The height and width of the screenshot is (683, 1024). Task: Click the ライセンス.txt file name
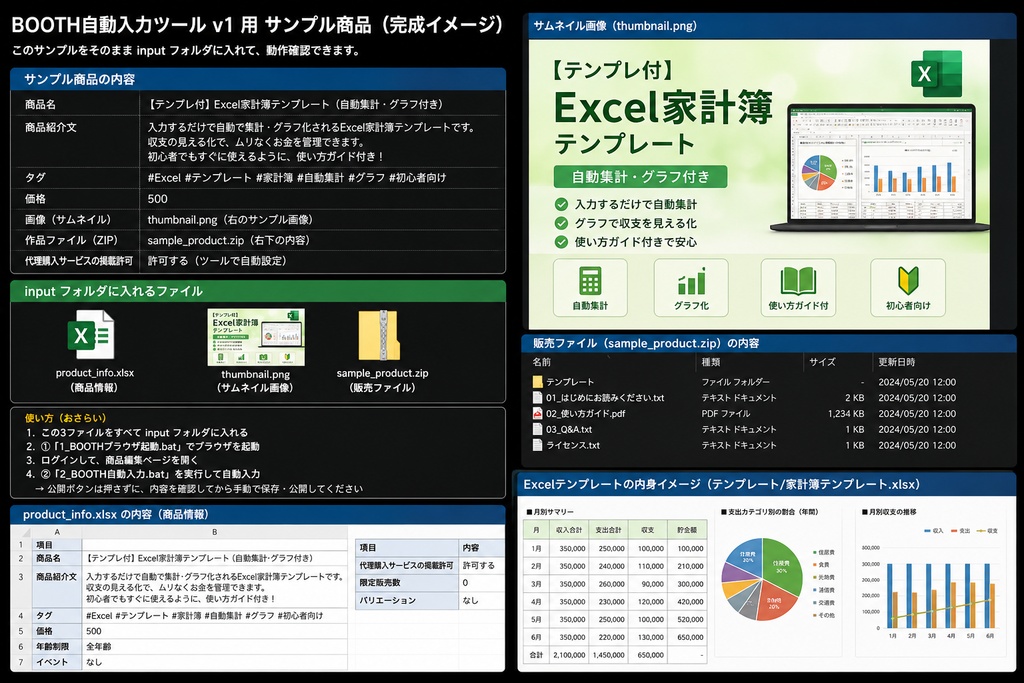(573, 445)
